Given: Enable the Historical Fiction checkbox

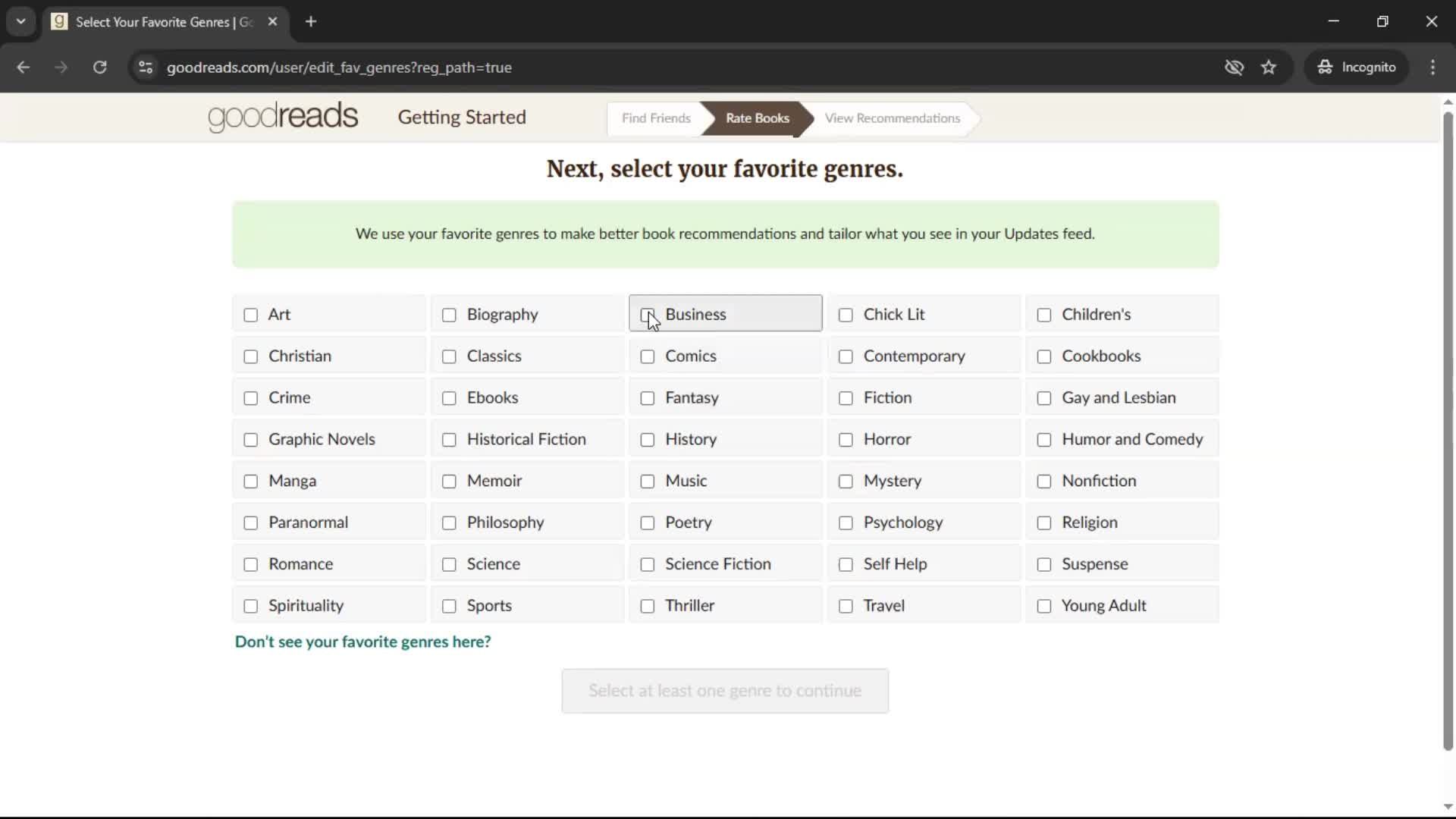Looking at the screenshot, I should click(x=449, y=440).
